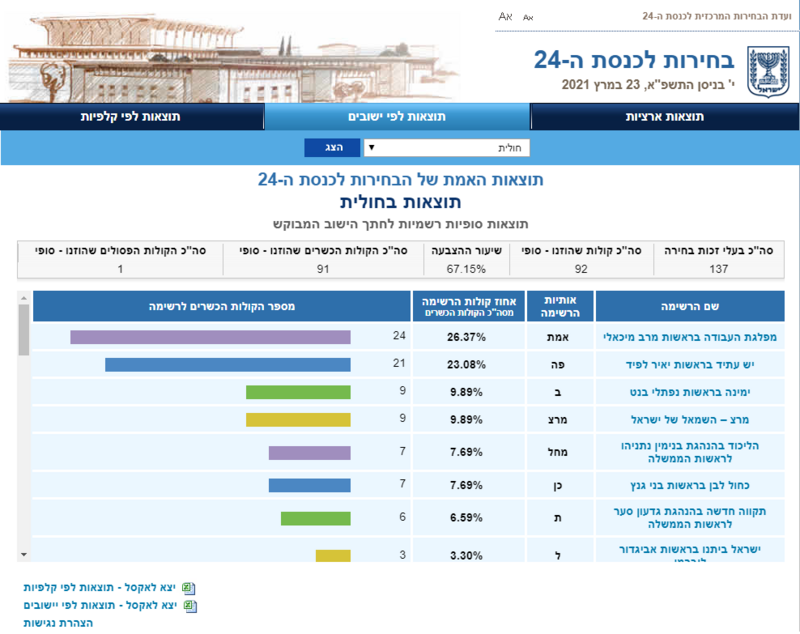Click the כן list letters cell
This screenshot has width=800, height=634.
point(558,486)
